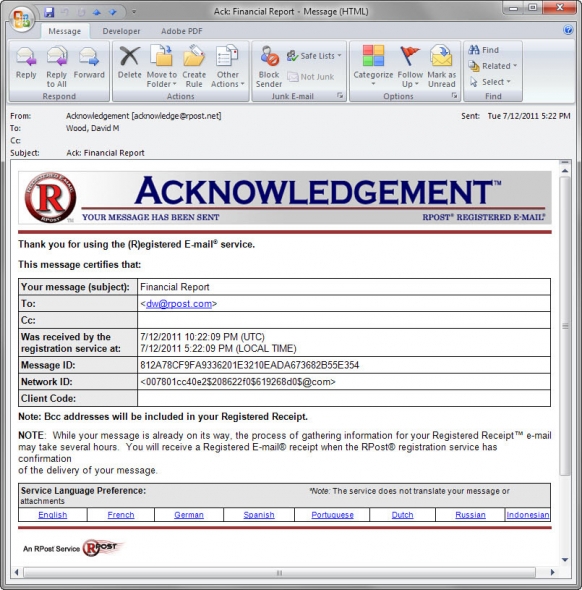Click the sent date Tue 7/12/2011 5:22 PM

(529, 116)
